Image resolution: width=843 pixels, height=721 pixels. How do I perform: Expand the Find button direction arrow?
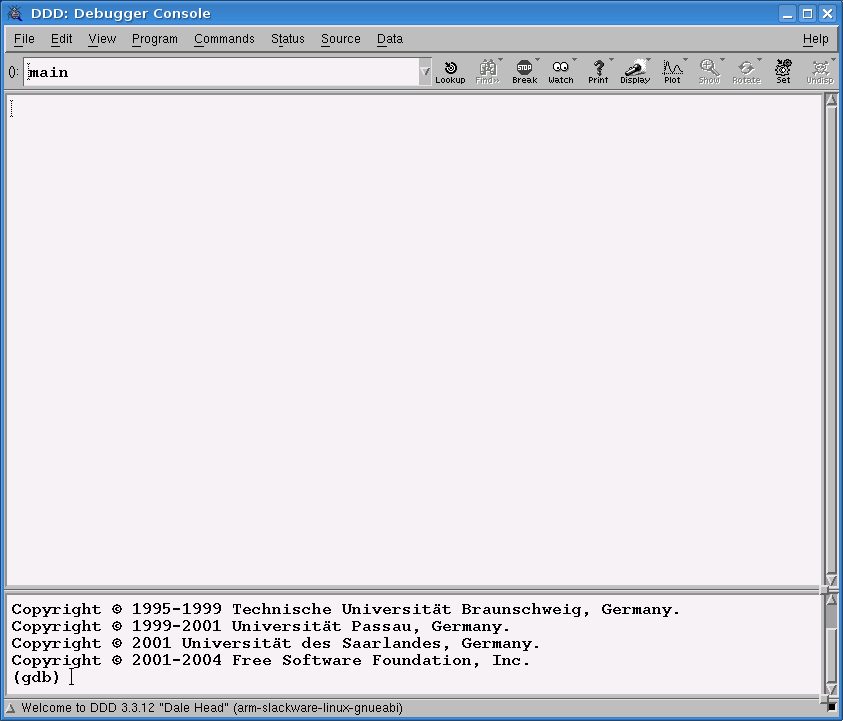pos(501,60)
